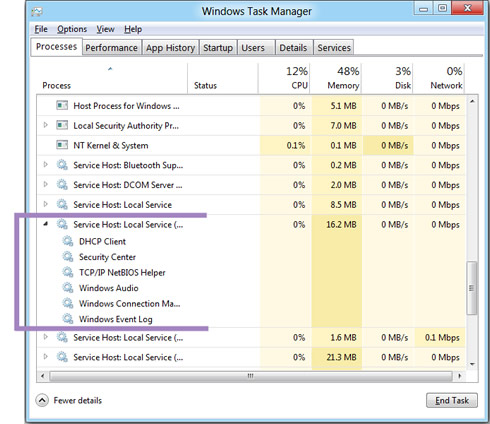The width and height of the screenshot is (490, 424).
Task: Expand the 21.3 MB Service Host row
Action: coord(46,357)
